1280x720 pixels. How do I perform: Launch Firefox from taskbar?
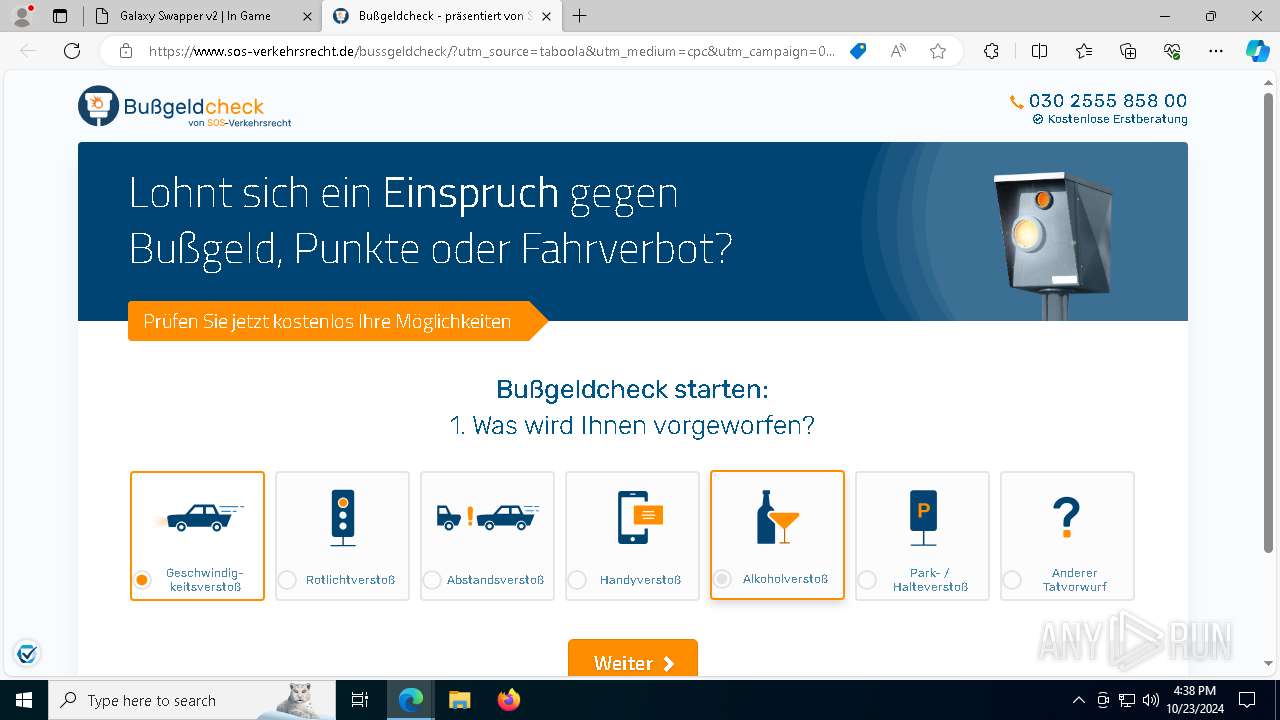coord(509,700)
